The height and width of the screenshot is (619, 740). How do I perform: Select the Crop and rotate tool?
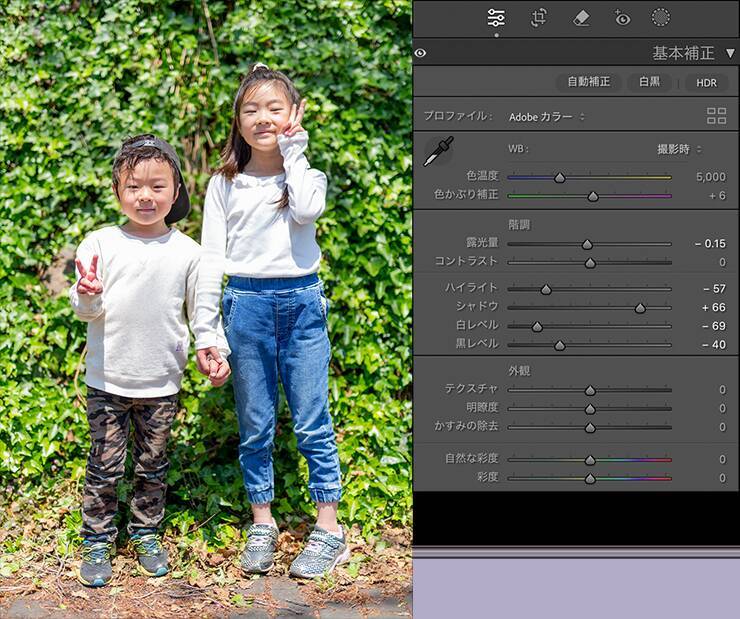pyautogui.click(x=539, y=17)
